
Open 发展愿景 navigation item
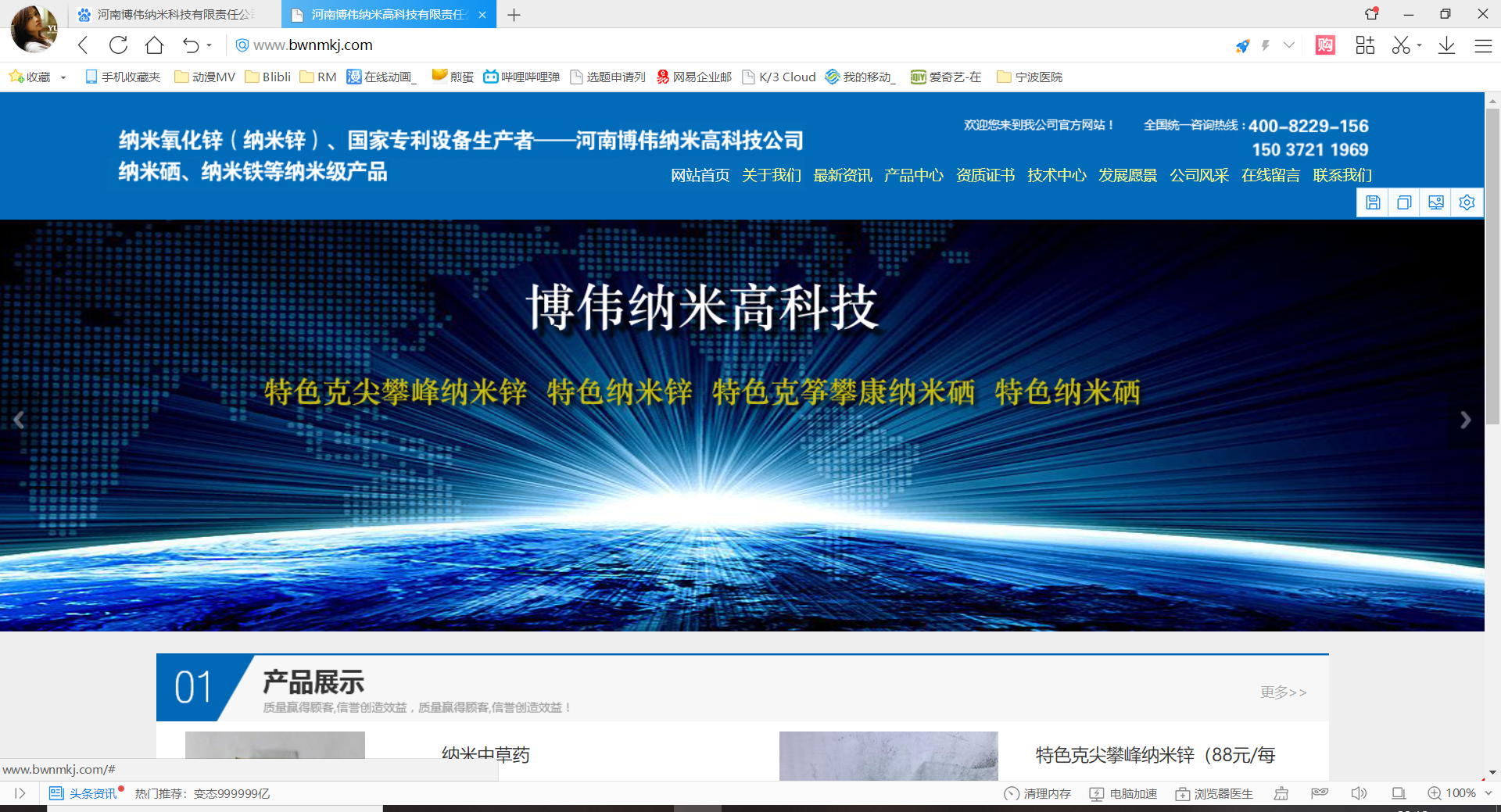coord(1128,175)
